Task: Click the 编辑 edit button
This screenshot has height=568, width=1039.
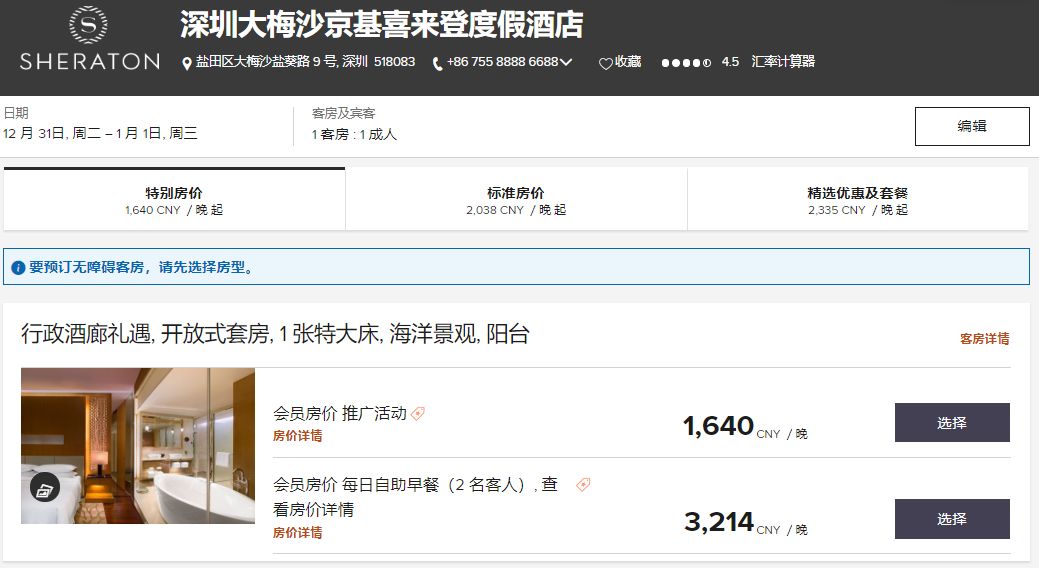Action: click(972, 126)
